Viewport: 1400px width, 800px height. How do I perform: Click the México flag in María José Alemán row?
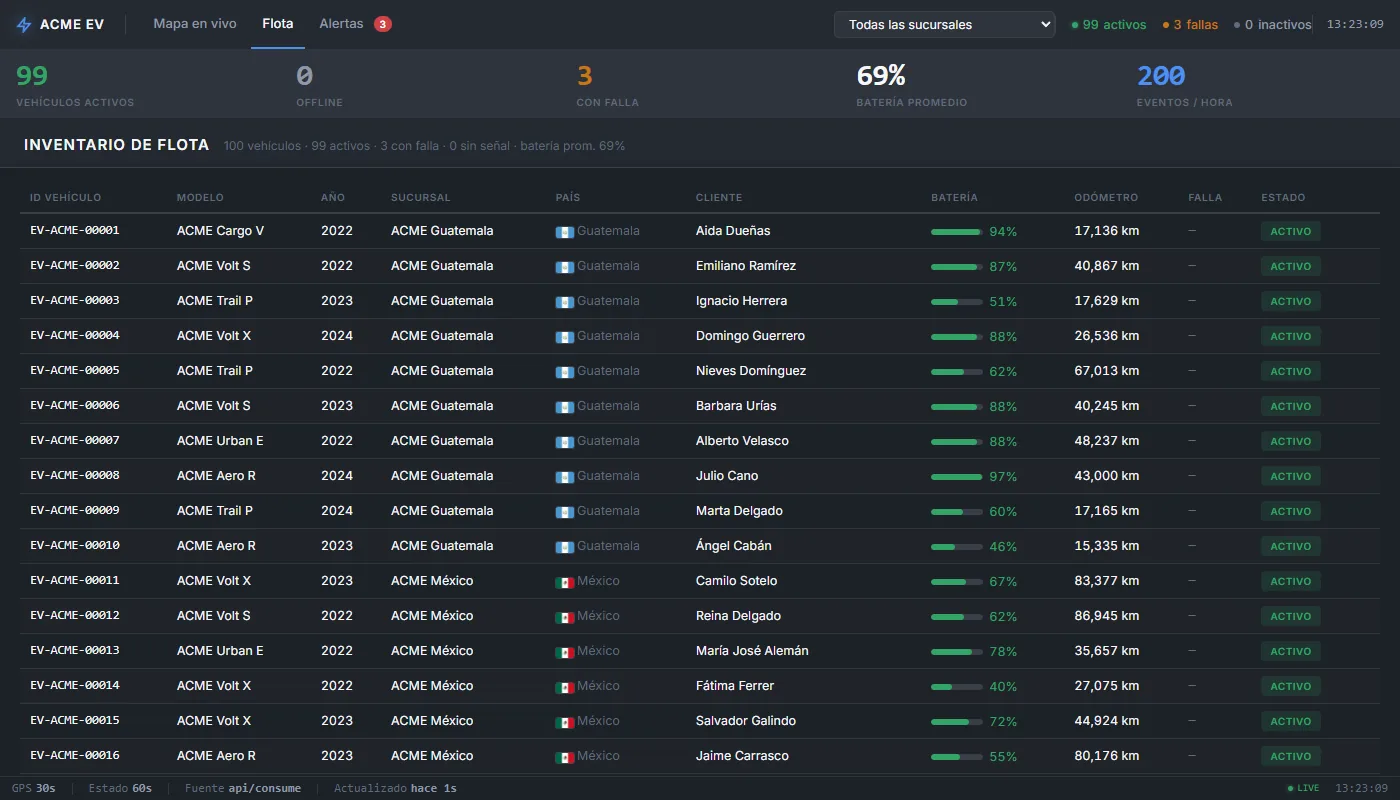pos(564,652)
